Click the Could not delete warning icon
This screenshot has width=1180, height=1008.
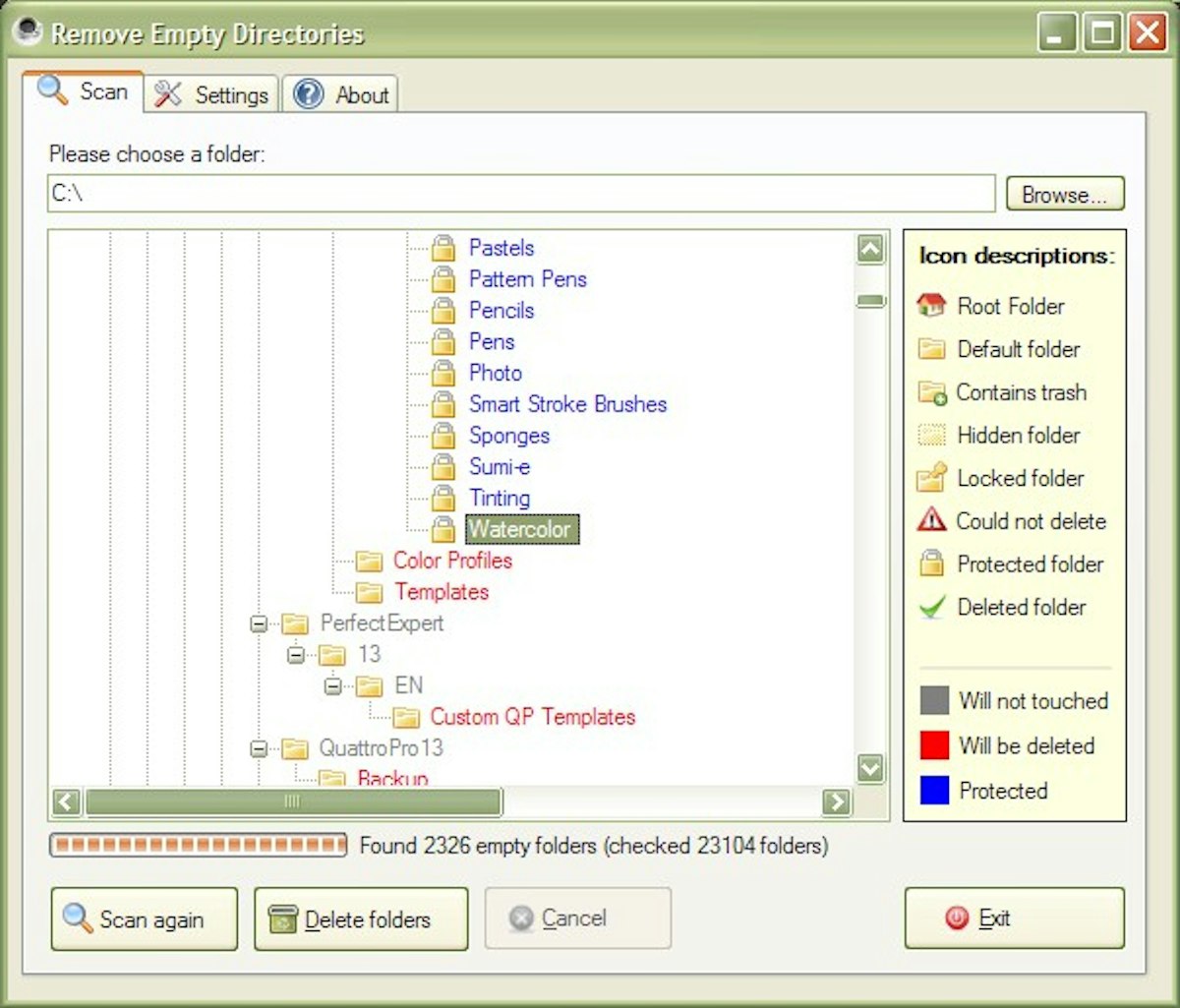[930, 521]
